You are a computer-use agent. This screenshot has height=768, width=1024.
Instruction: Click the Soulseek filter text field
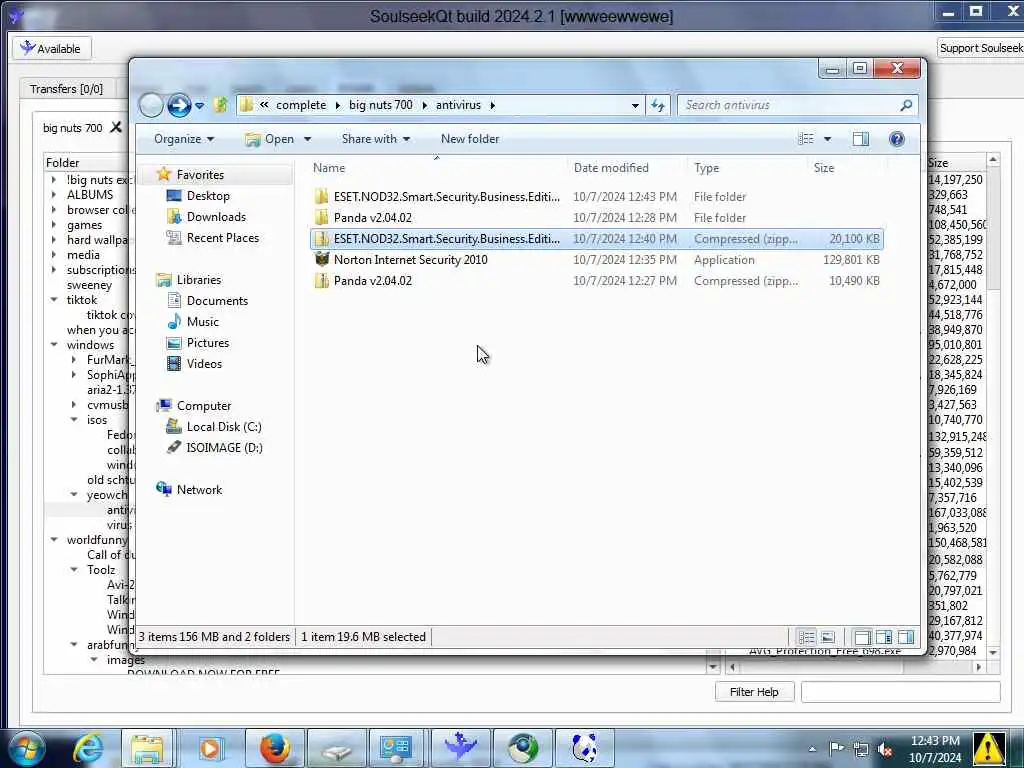901,692
